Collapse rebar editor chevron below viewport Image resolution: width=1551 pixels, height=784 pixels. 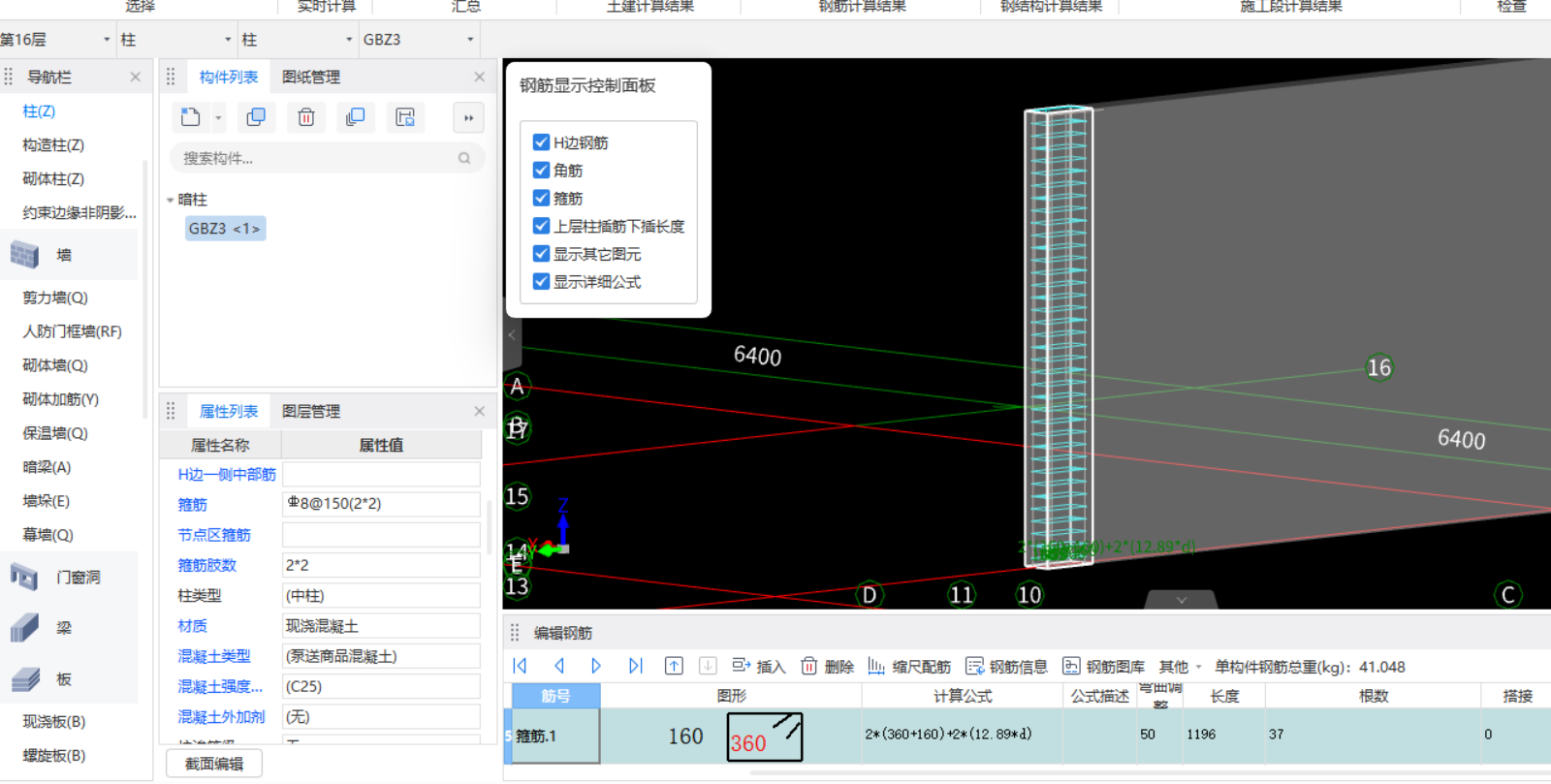(x=1181, y=600)
